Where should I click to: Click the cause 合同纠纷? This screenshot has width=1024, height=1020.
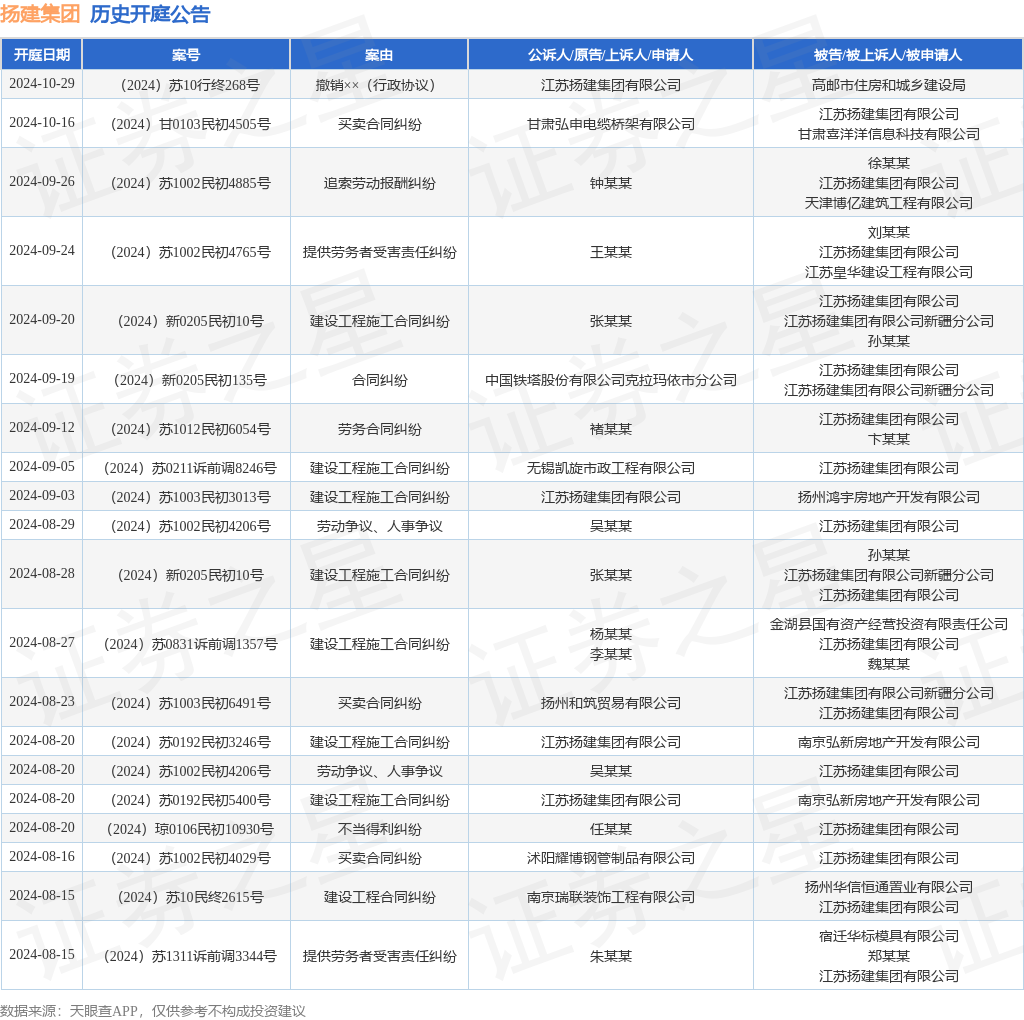379,380
